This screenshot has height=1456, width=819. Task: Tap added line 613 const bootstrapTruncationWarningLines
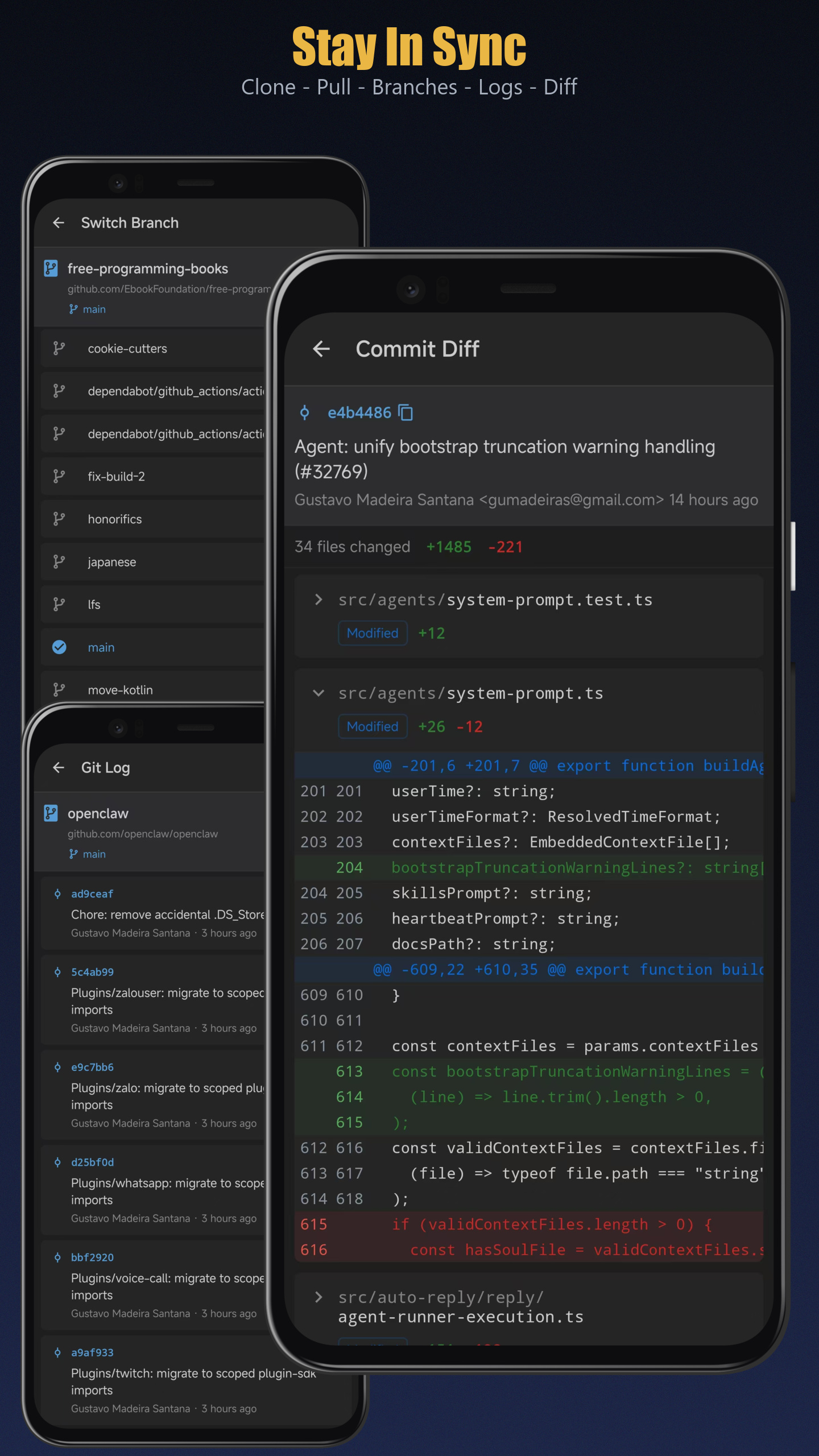529,1071
